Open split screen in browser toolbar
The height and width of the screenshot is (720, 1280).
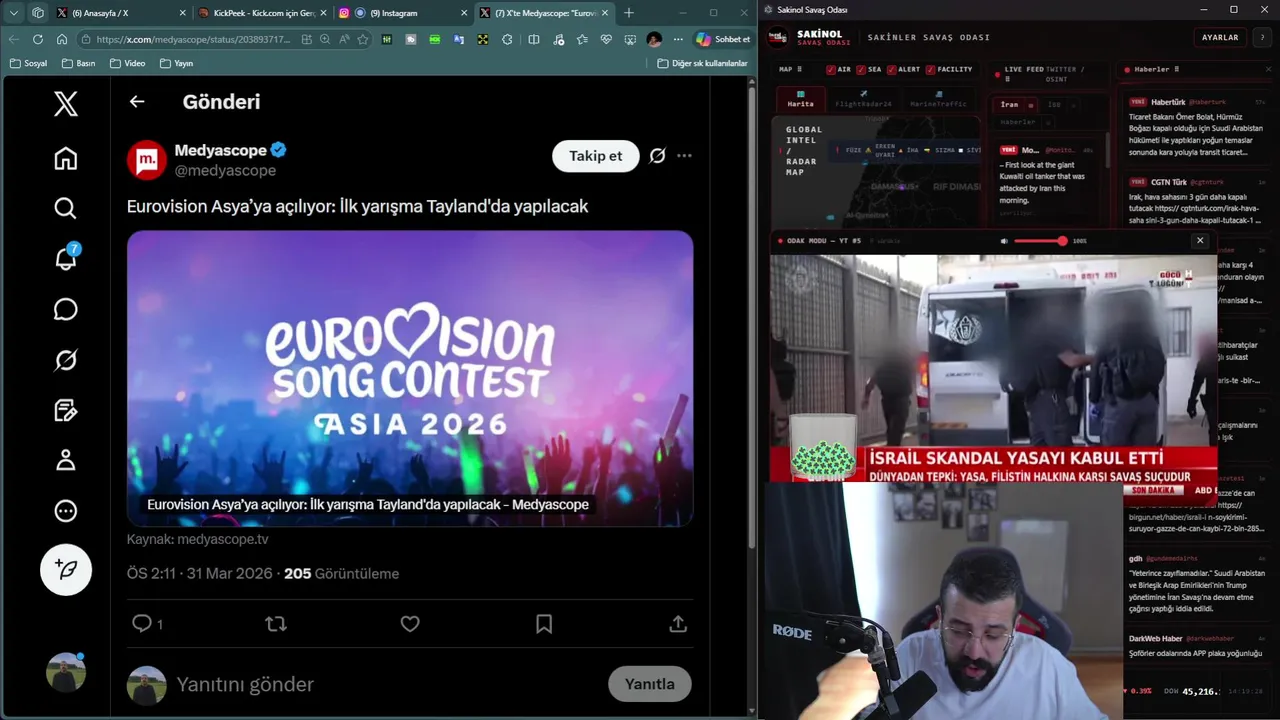pos(534,39)
